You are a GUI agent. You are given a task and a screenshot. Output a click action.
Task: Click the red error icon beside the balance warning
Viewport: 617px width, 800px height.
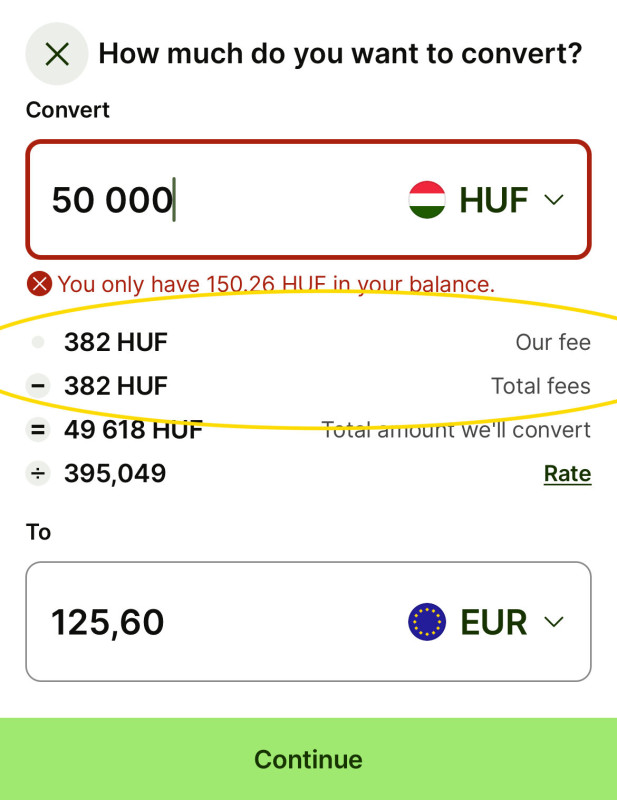pyautogui.click(x=39, y=284)
